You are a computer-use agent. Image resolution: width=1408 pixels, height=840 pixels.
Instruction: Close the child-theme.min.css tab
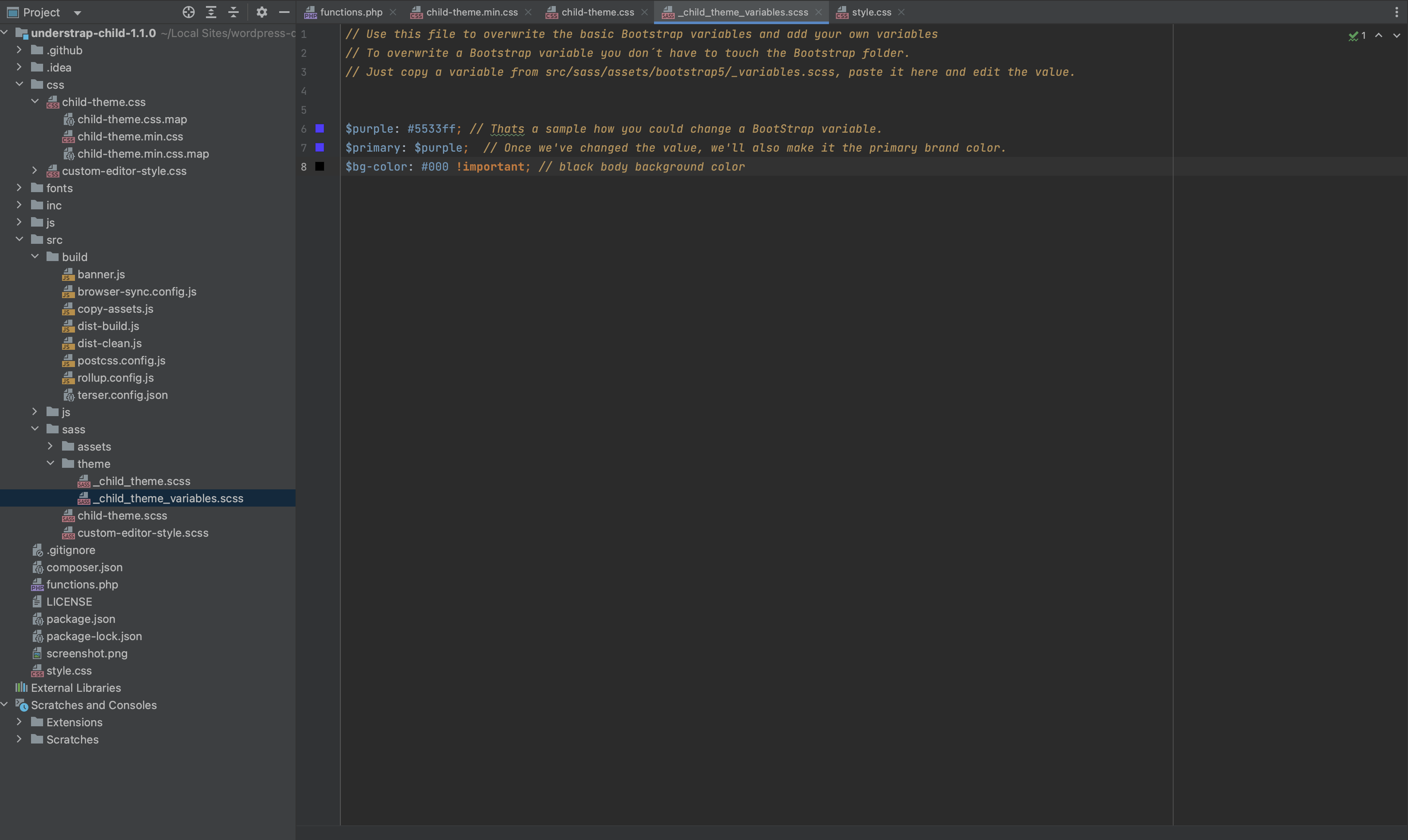528,12
